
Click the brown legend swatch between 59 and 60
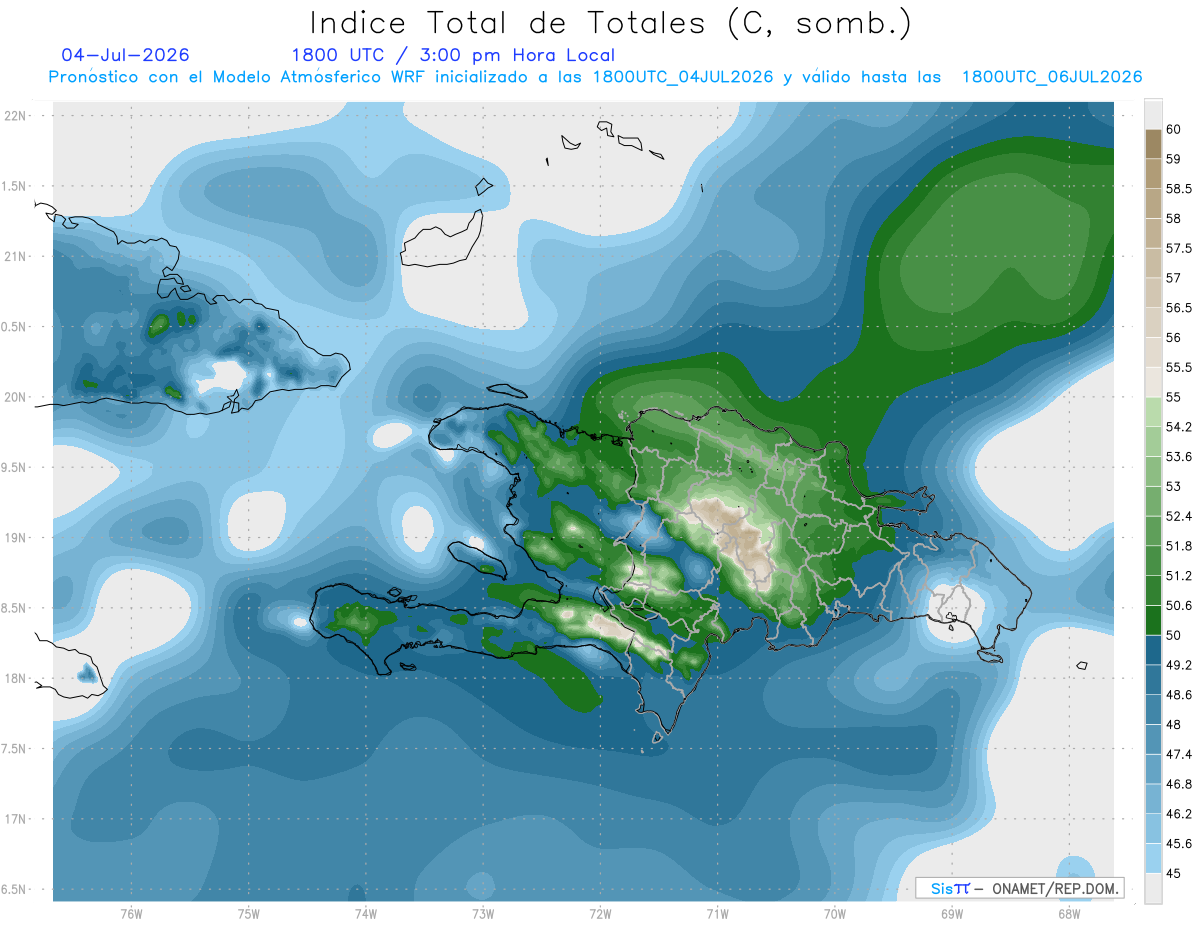[1153, 144]
